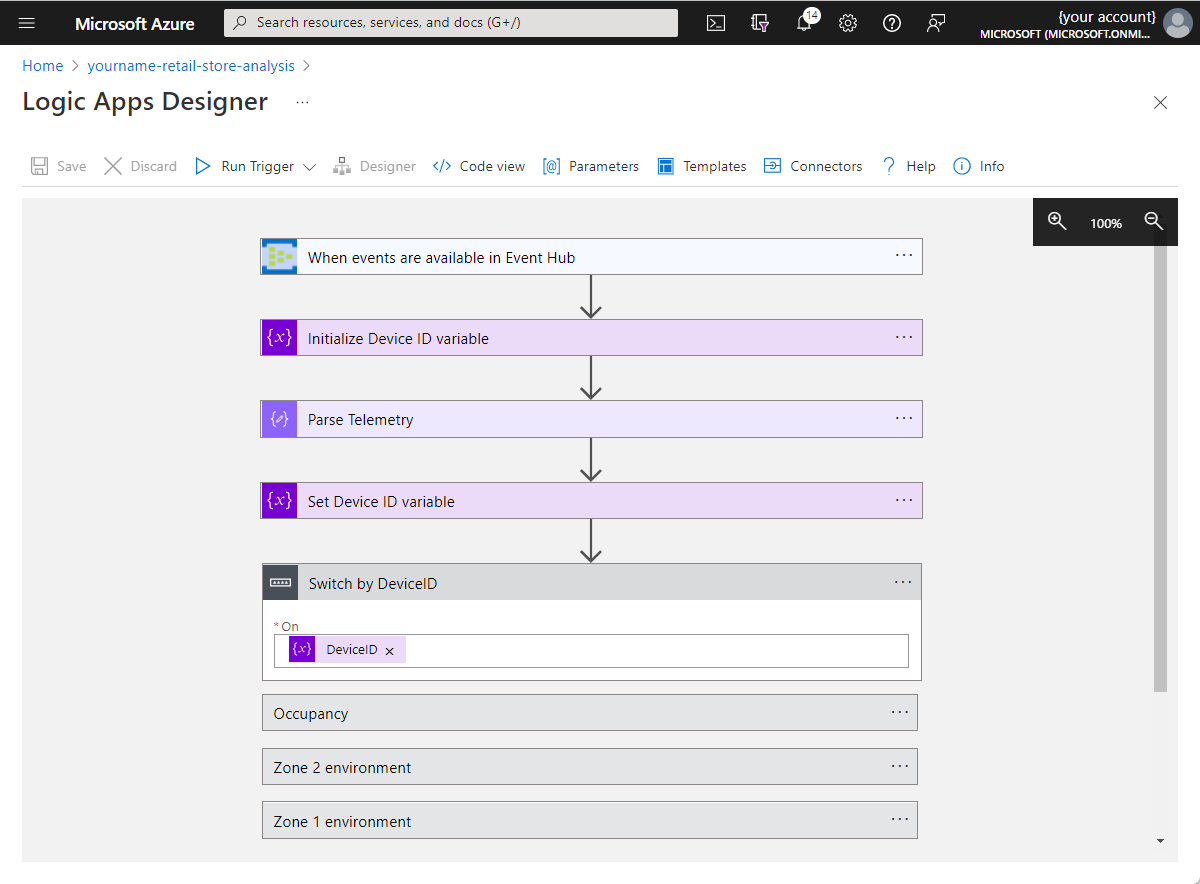Expand the Zone 1 environment case
Image resolution: width=1200 pixels, height=884 pixels.
pyautogui.click(x=590, y=819)
